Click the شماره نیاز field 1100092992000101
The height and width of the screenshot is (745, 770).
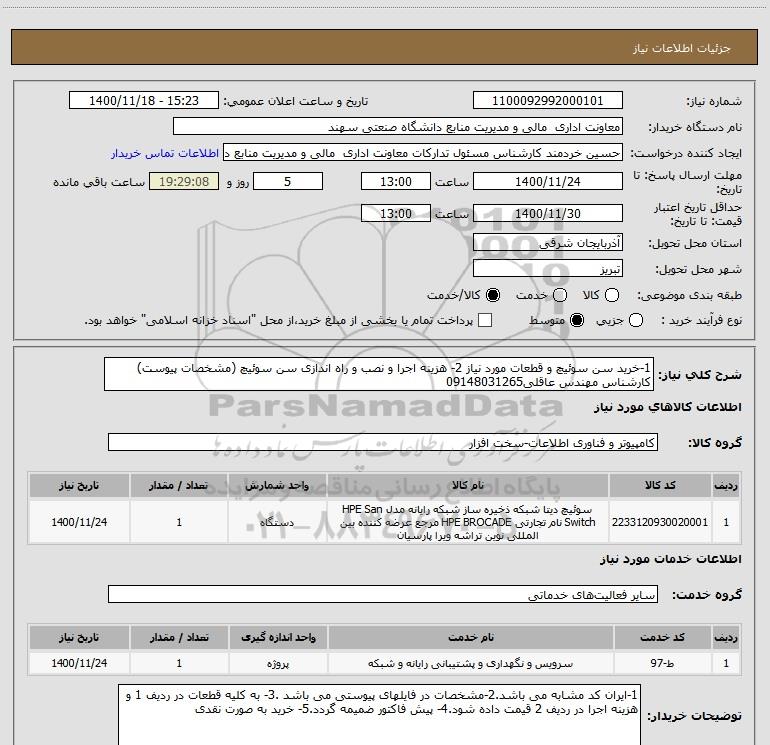pyautogui.click(x=548, y=101)
